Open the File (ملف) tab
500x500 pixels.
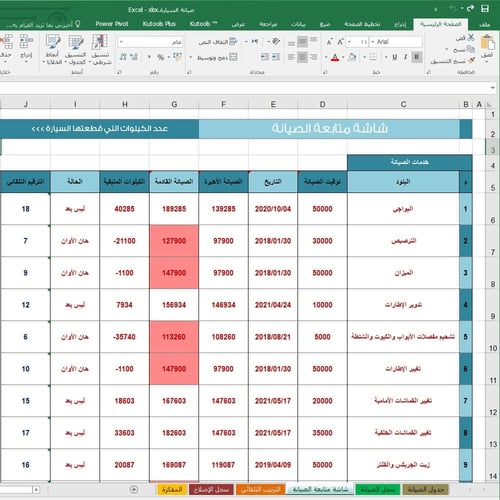tap(484, 24)
